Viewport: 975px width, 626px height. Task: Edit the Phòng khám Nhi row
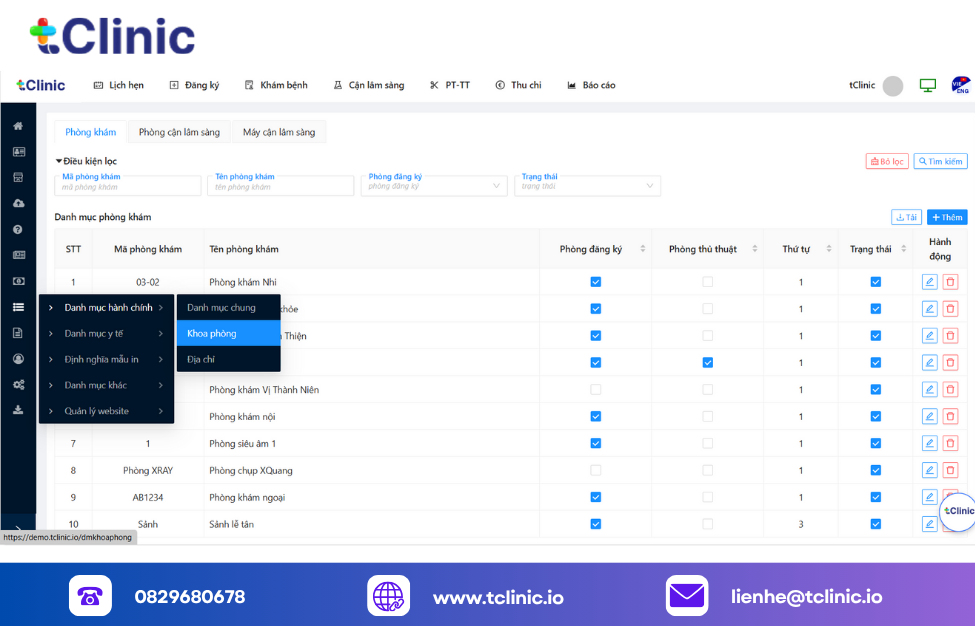coord(929,282)
